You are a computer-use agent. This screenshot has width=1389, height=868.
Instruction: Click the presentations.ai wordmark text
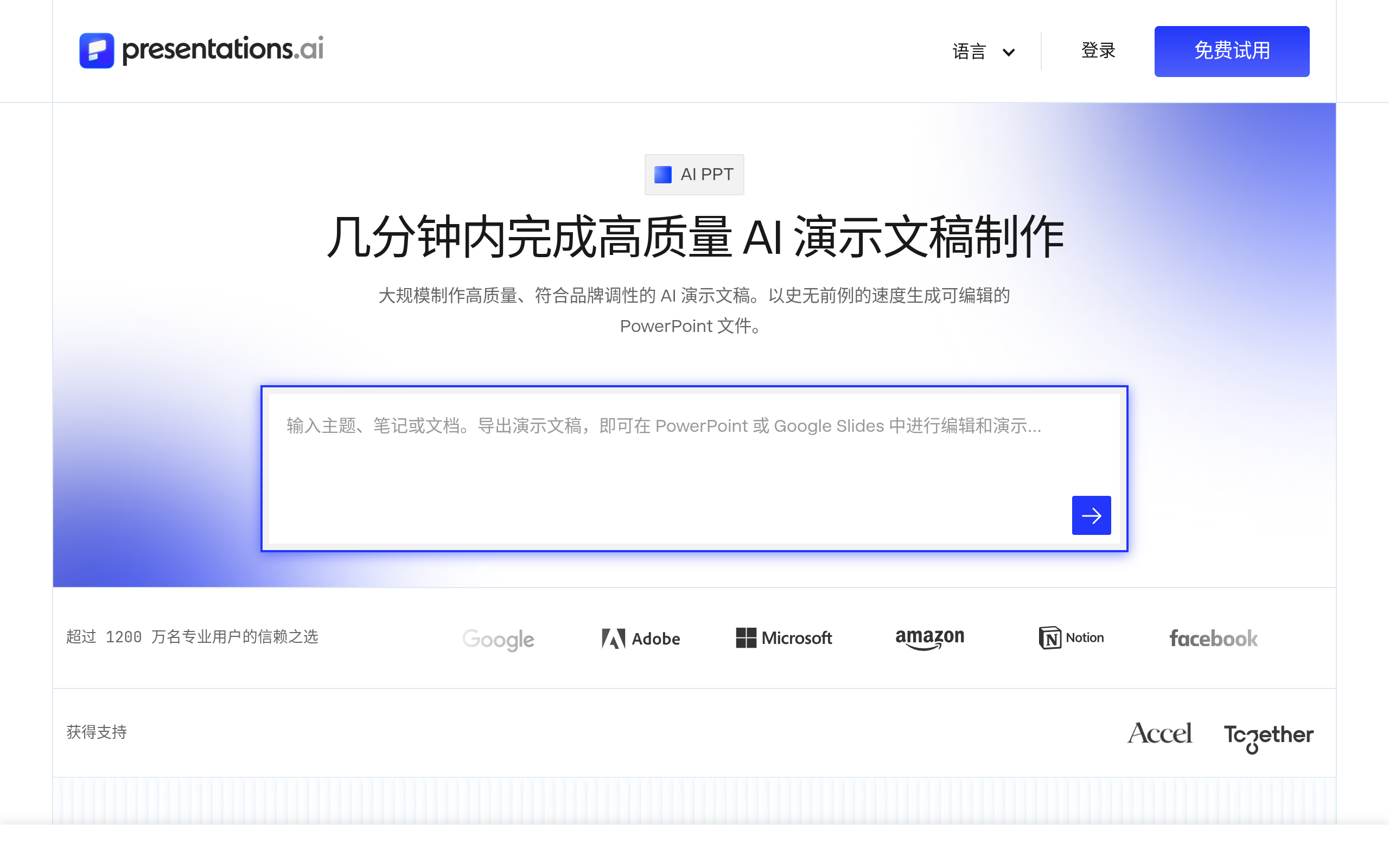click(x=222, y=49)
